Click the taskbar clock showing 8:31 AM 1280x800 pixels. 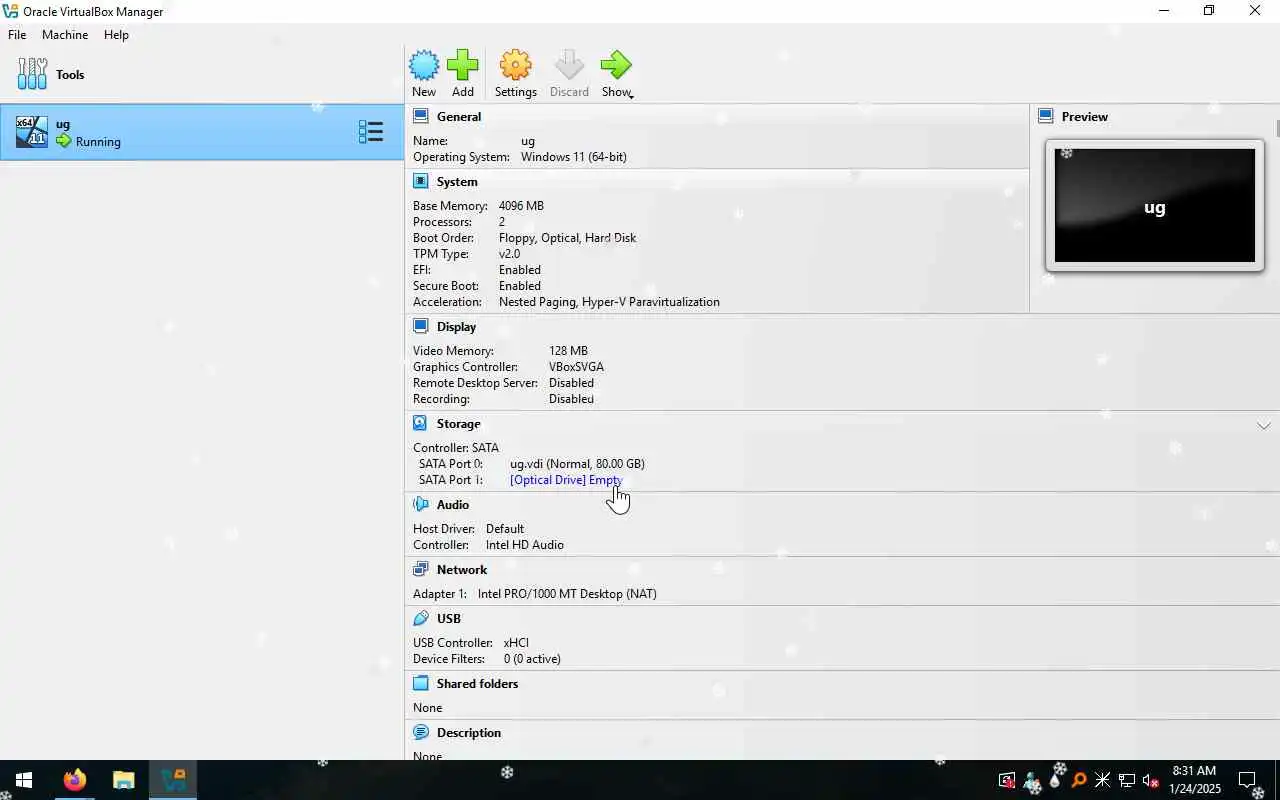[1195, 780]
